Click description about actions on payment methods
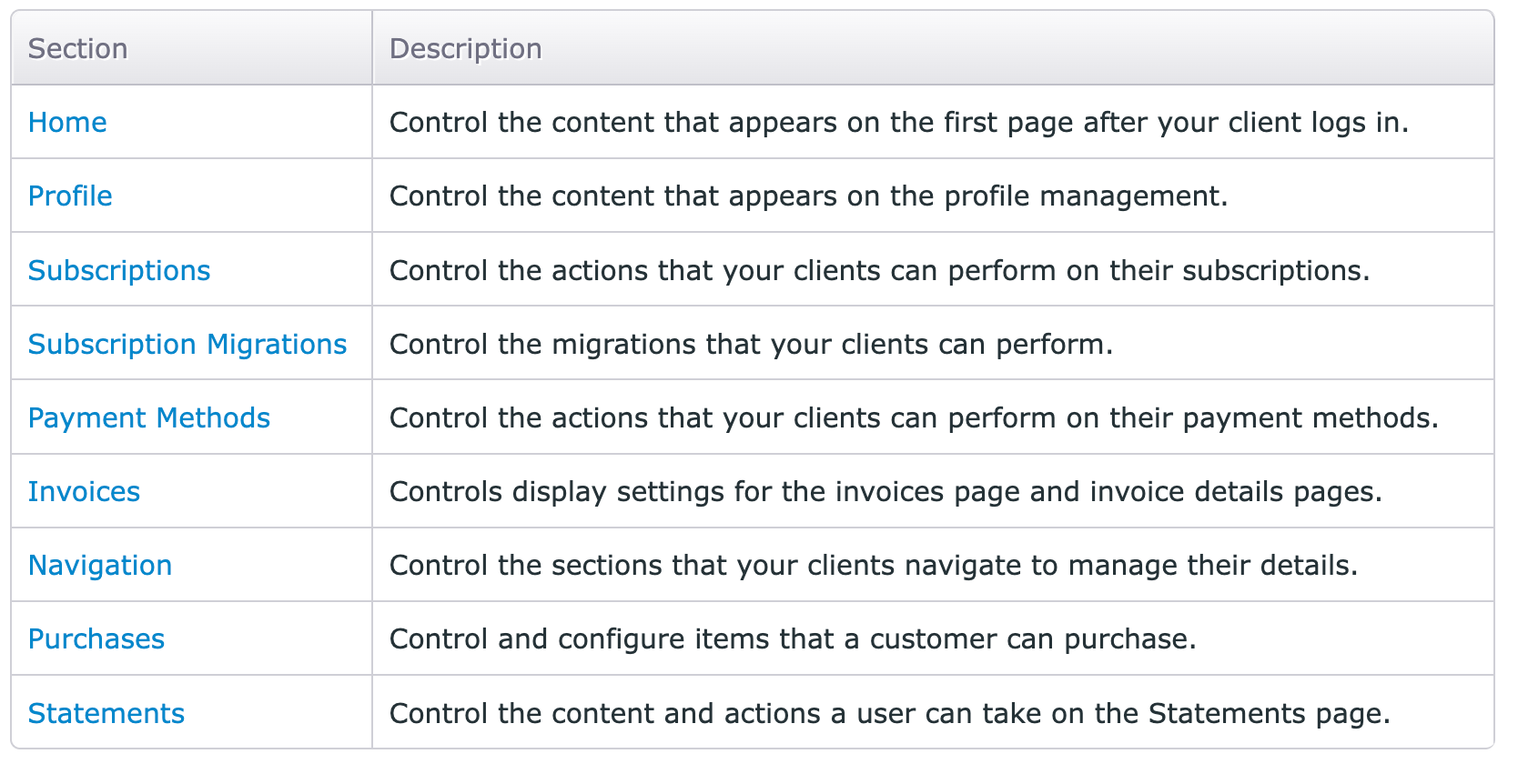The image size is (1518, 784). point(914,417)
